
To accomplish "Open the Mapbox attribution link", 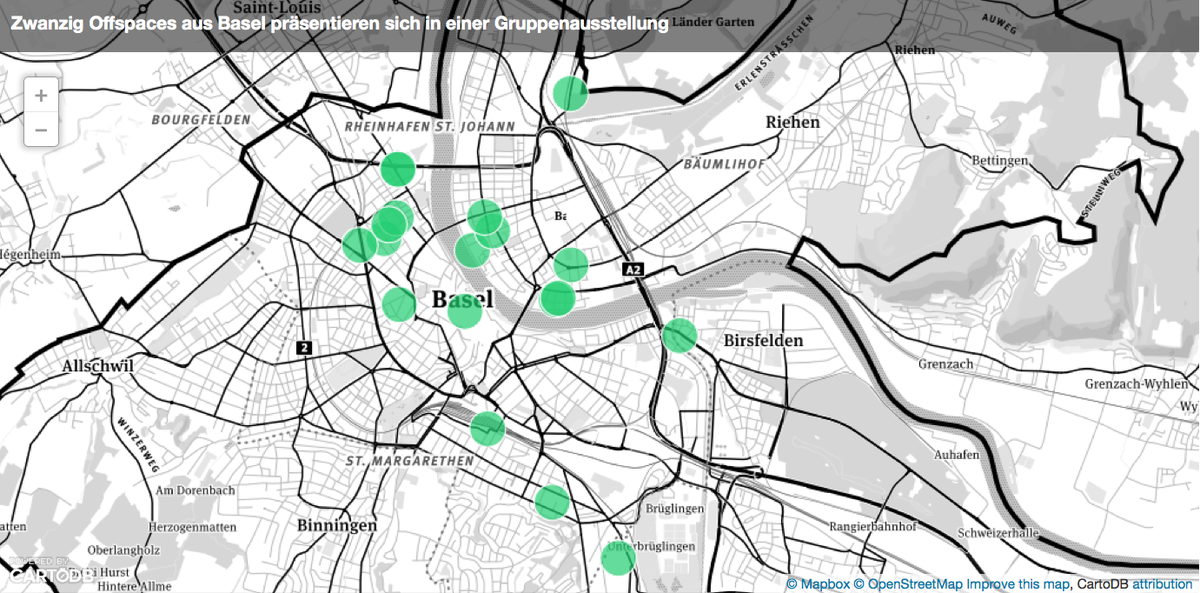I will click(x=818, y=583).
